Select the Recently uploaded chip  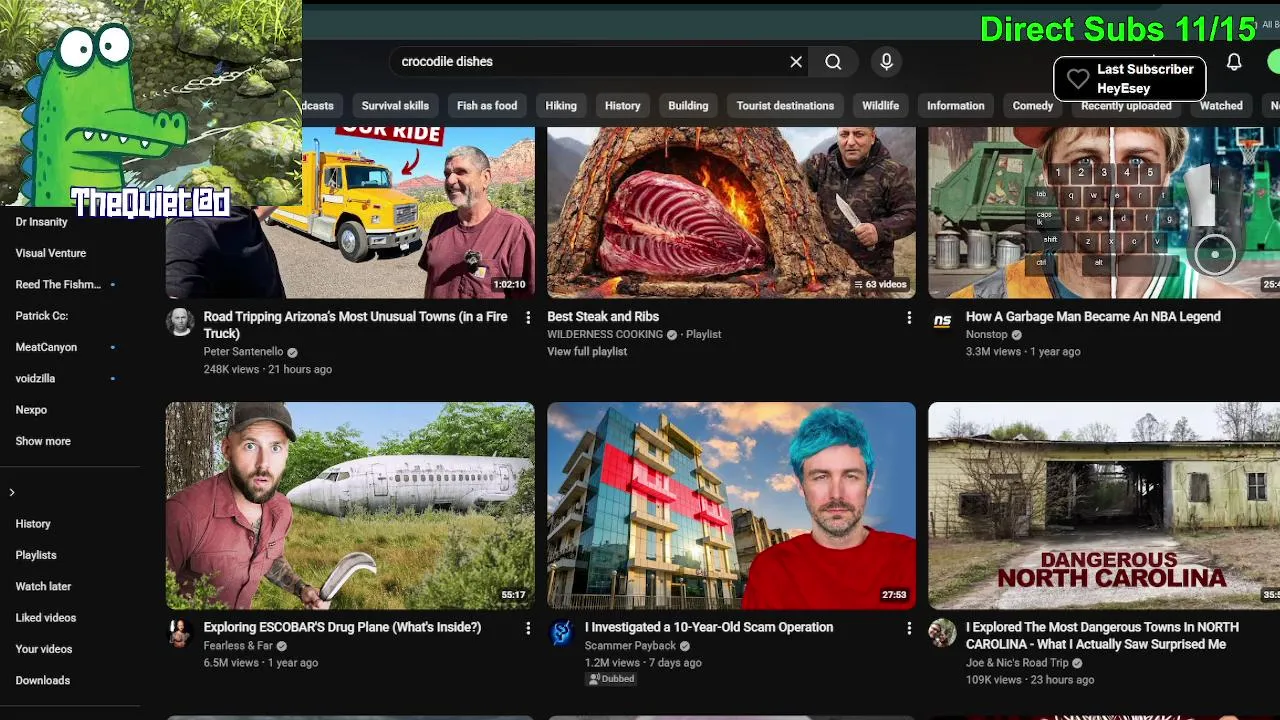(x=1126, y=108)
